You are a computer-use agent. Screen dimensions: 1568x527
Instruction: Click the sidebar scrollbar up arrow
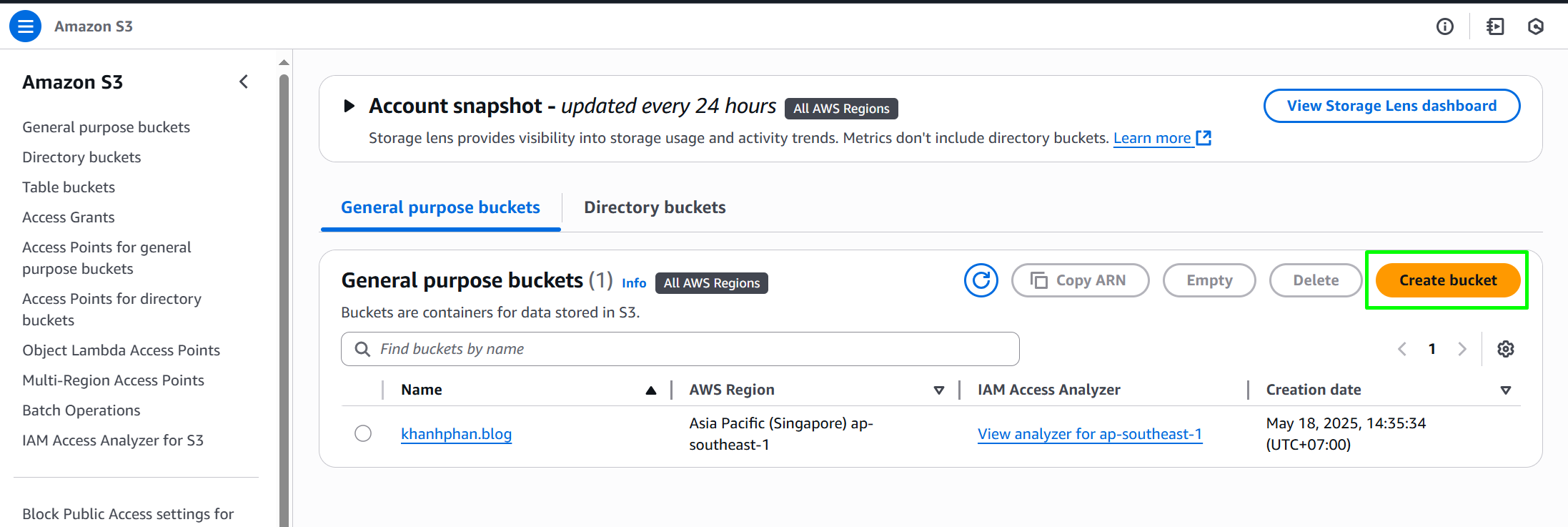coord(284,63)
